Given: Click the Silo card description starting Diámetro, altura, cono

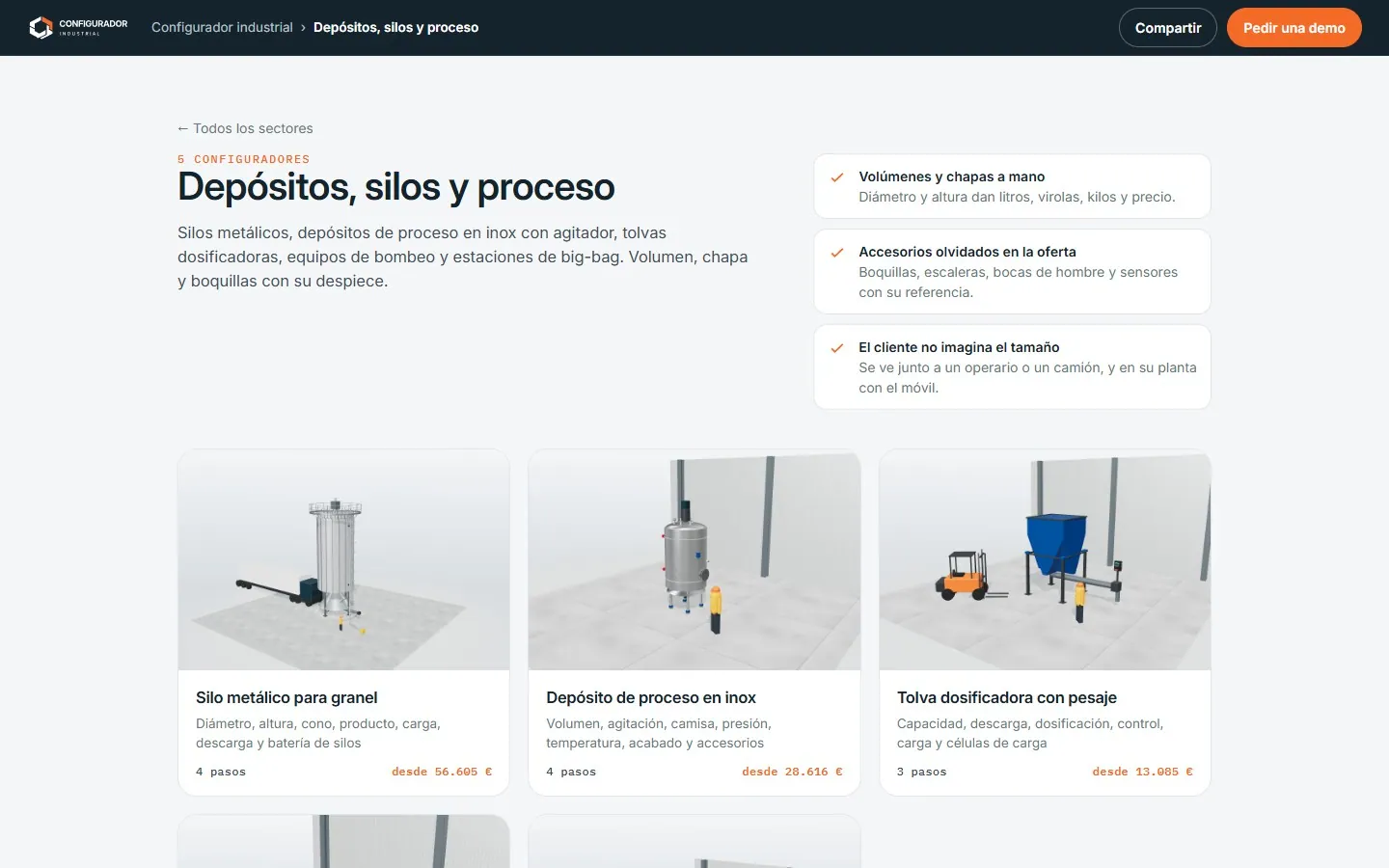Looking at the screenshot, I should 318,733.
